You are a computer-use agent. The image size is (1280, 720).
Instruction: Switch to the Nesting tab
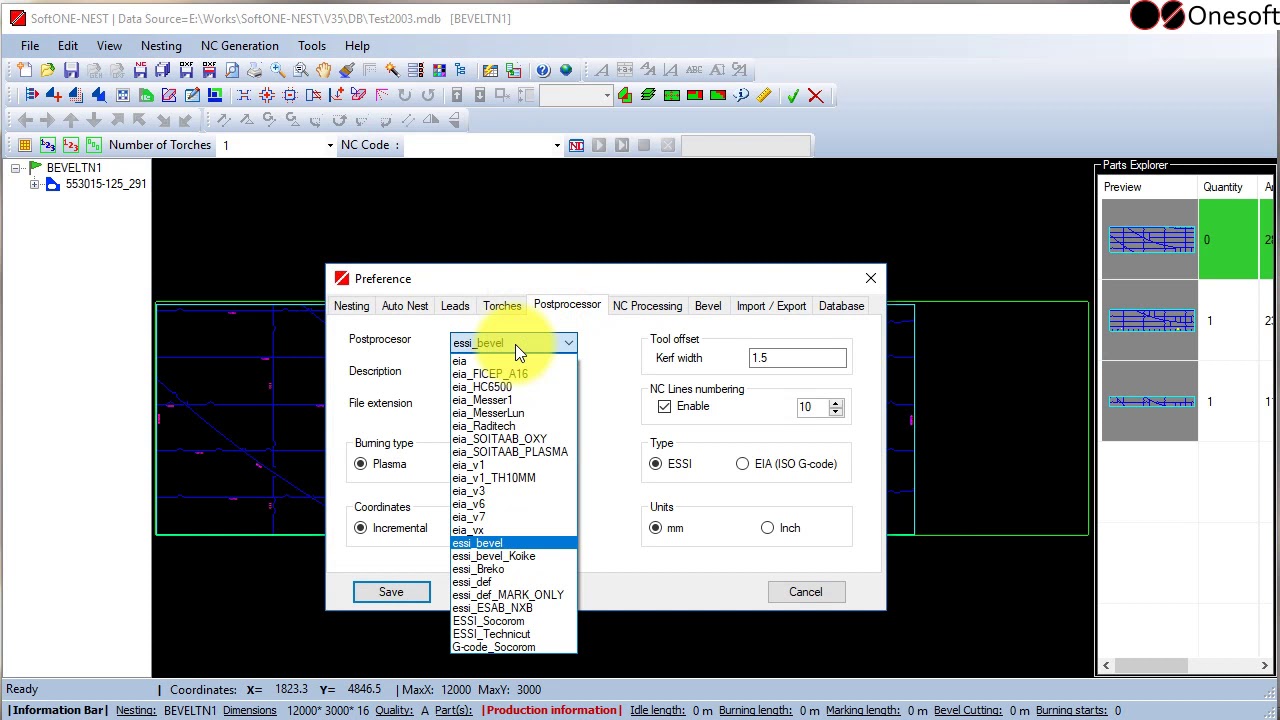pos(351,306)
